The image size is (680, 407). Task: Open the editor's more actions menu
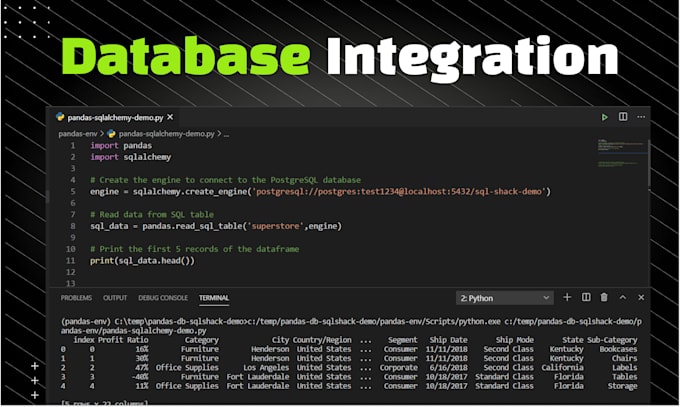[640, 117]
